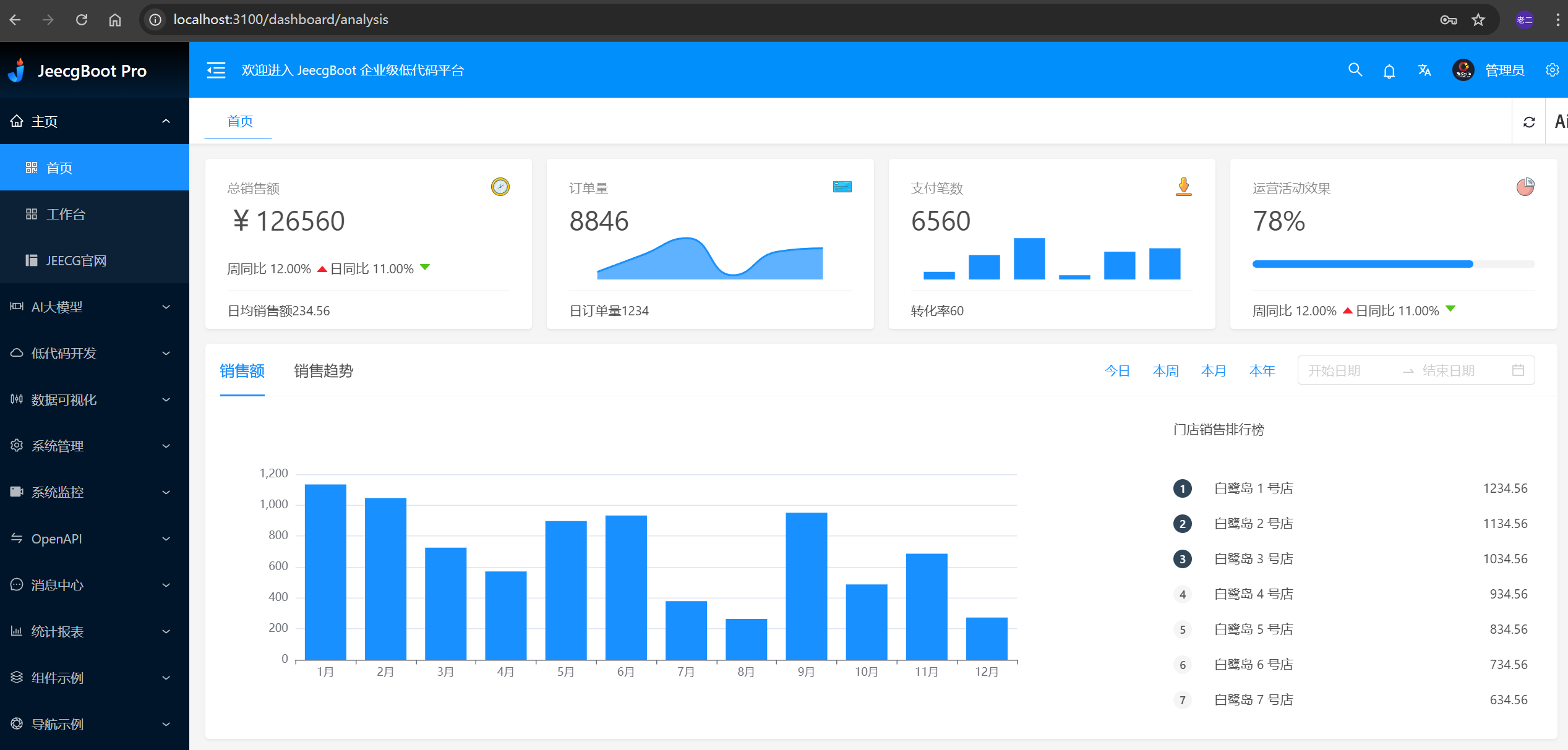Switch to the 销售额 tab
Viewport: 1568px width, 750px height.
click(x=242, y=370)
